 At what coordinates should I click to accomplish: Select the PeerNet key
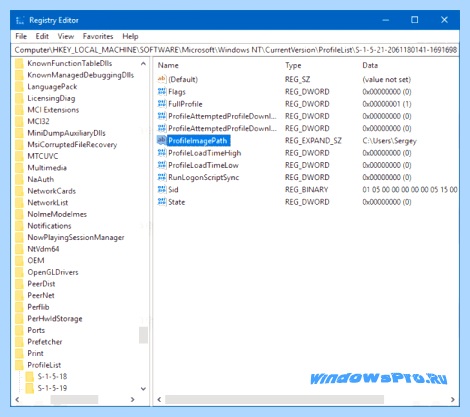tap(41, 295)
